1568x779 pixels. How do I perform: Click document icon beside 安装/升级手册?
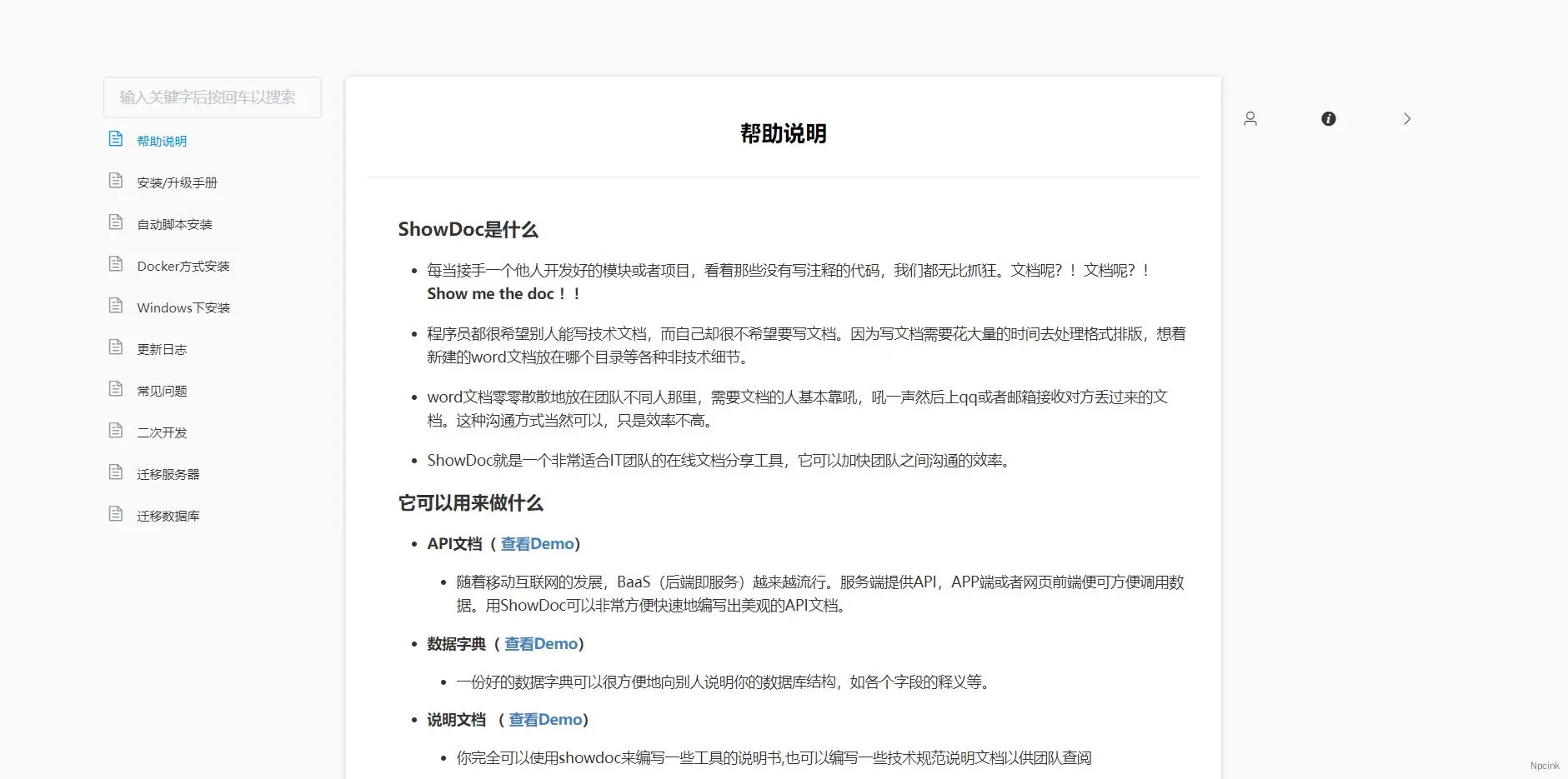[116, 181]
